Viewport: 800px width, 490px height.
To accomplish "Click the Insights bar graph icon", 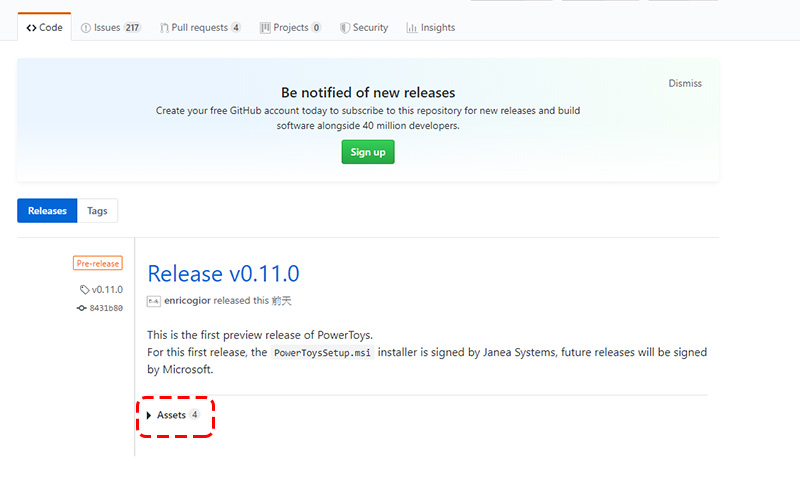I will tap(412, 28).
